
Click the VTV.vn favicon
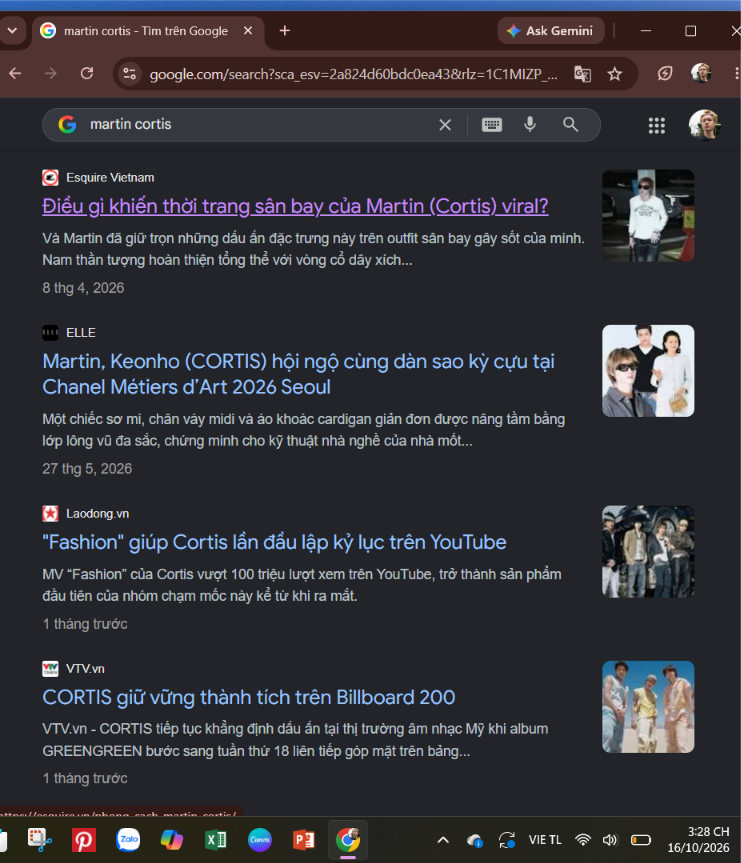point(51,669)
